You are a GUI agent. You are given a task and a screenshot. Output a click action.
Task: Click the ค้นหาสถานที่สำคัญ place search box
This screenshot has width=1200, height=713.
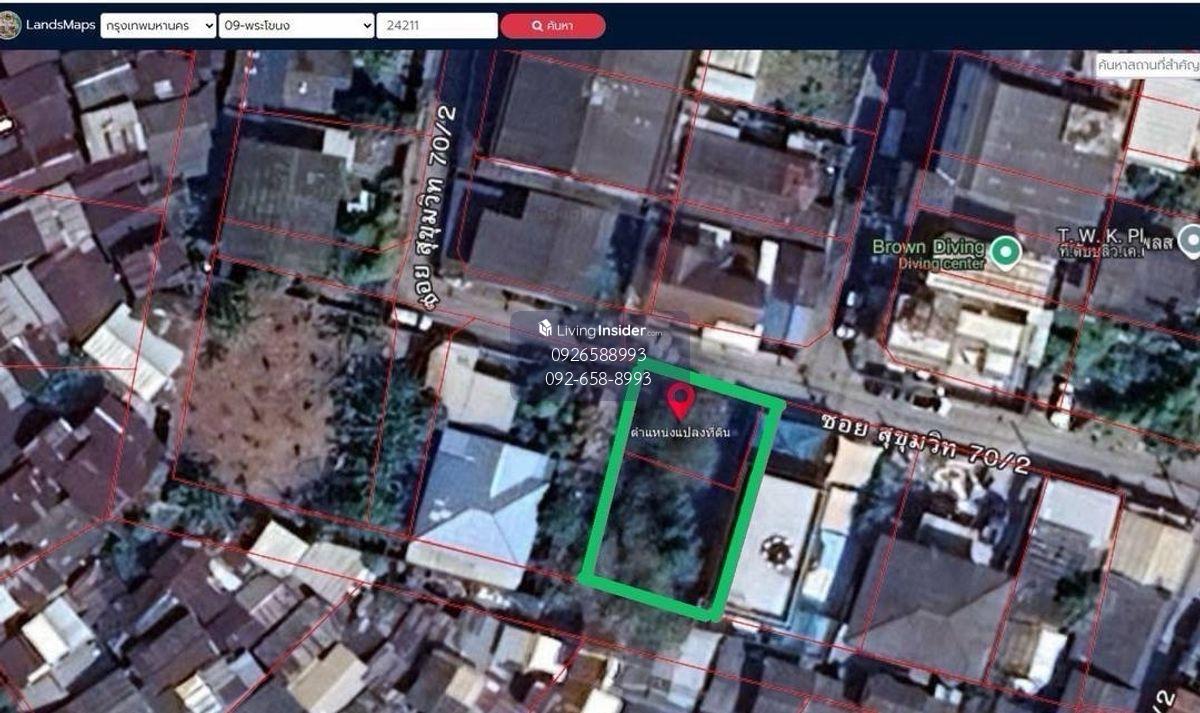1147,64
